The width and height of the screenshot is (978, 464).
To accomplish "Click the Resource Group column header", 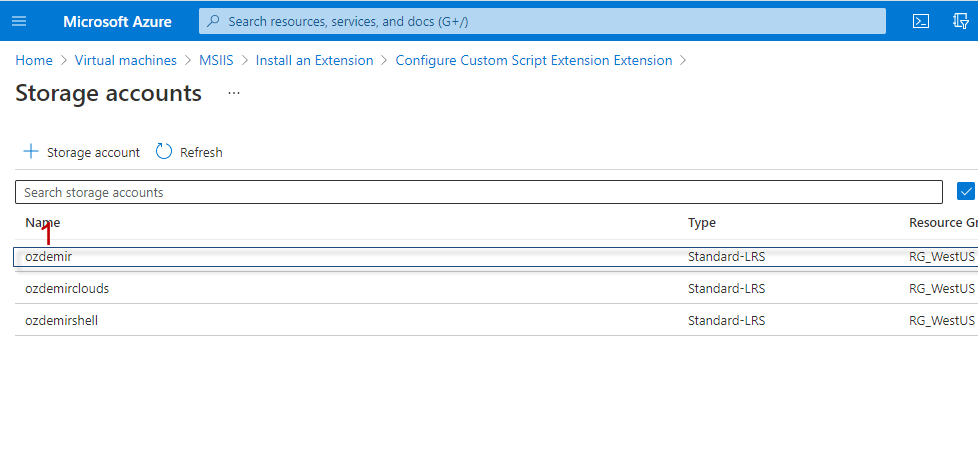I will [943, 223].
